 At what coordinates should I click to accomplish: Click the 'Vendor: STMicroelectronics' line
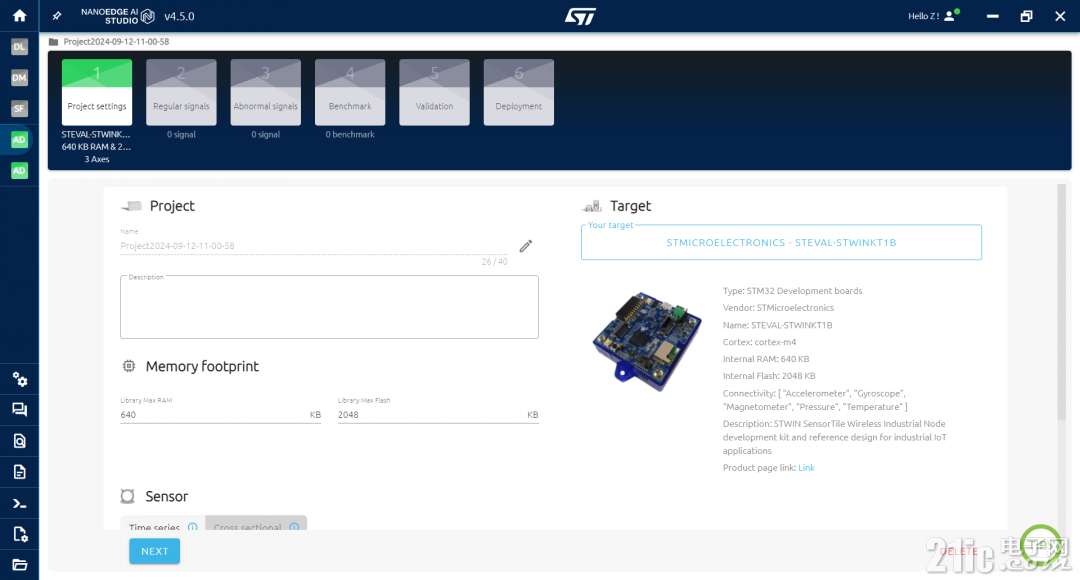(778, 308)
